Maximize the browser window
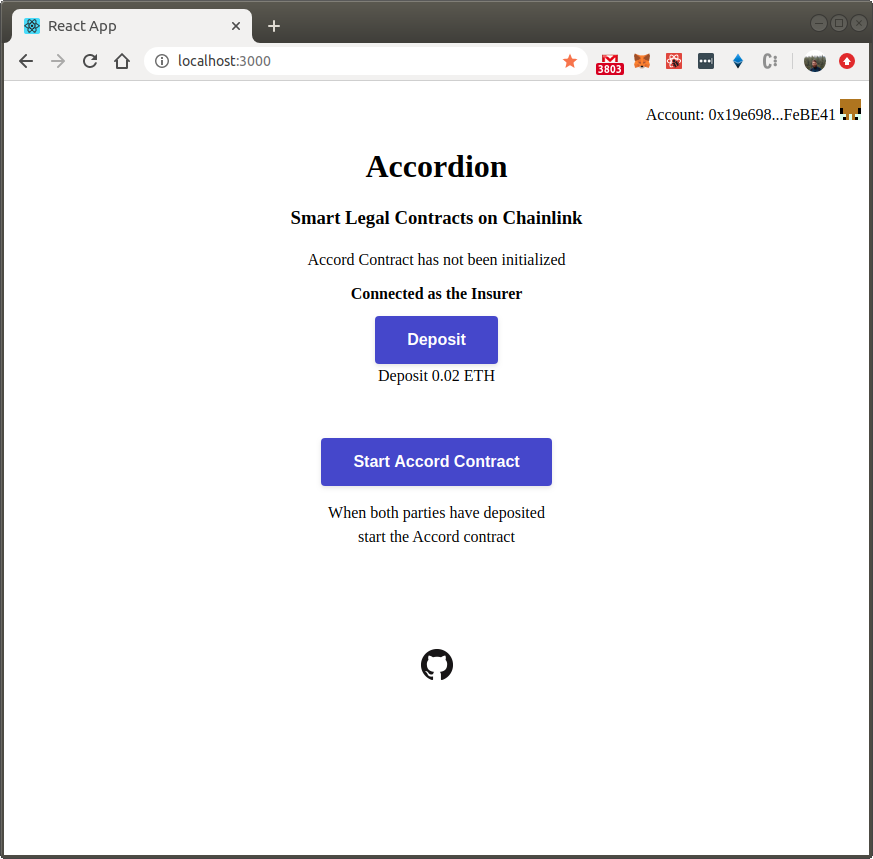Viewport: 873px width, 859px height. tap(838, 23)
